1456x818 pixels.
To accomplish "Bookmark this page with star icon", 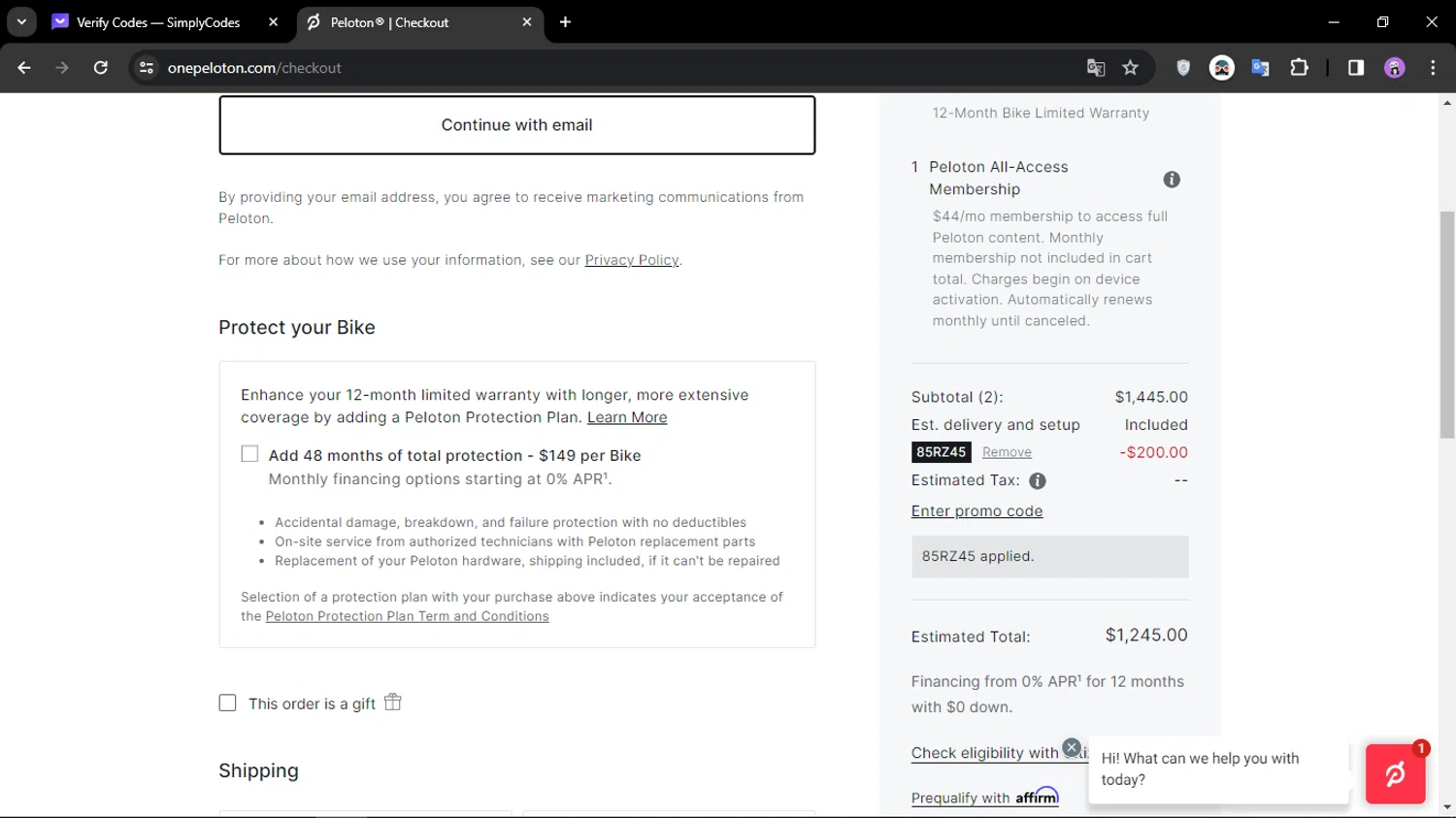I will (1130, 68).
